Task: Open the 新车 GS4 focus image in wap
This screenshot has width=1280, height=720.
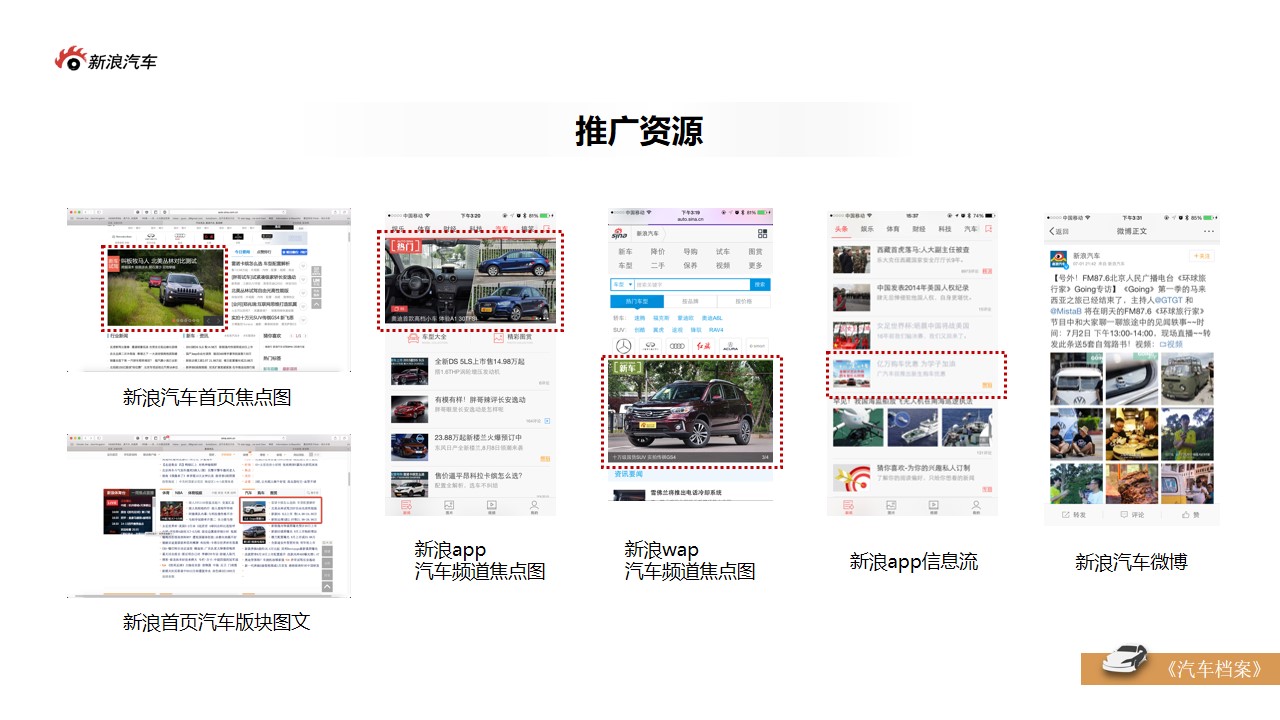Action: (690, 413)
